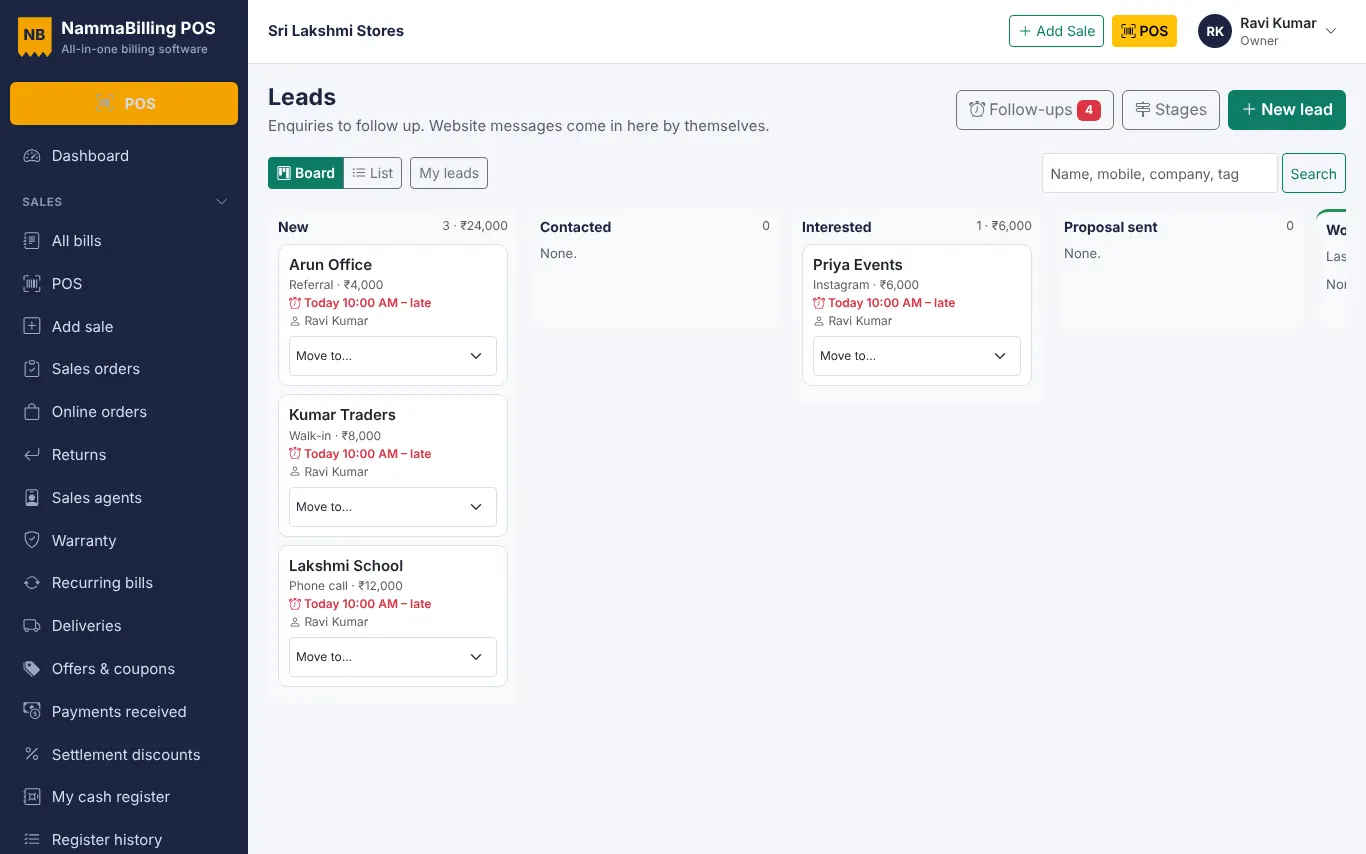Click the Deliveries truck icon
The height and width of the screenshot is (854, 1366).
pyautogui.click(x=32, y=626)
